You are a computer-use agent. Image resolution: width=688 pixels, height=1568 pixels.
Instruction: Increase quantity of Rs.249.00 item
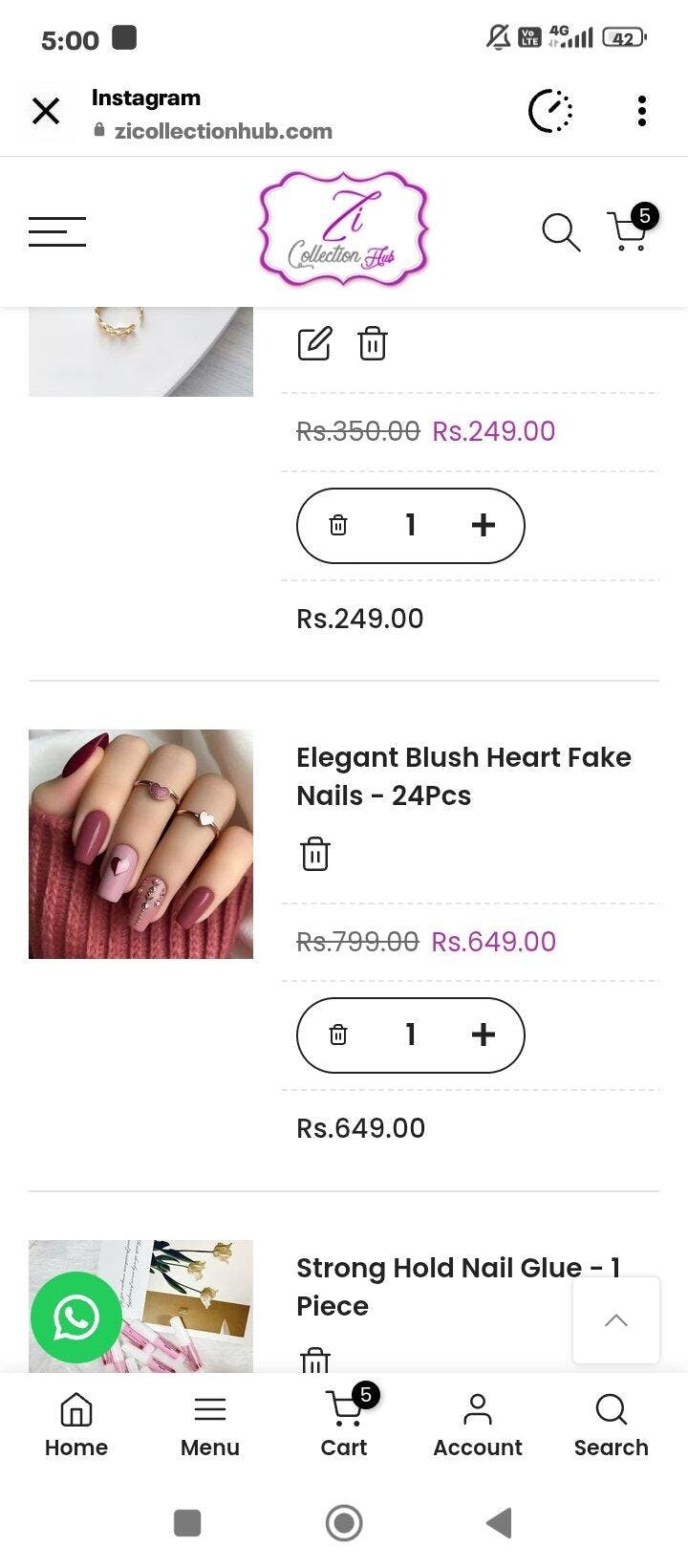(484, 525)
